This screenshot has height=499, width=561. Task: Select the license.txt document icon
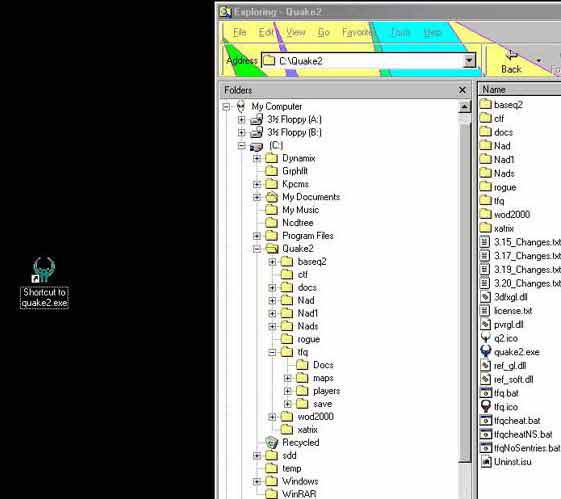point(486,310)
